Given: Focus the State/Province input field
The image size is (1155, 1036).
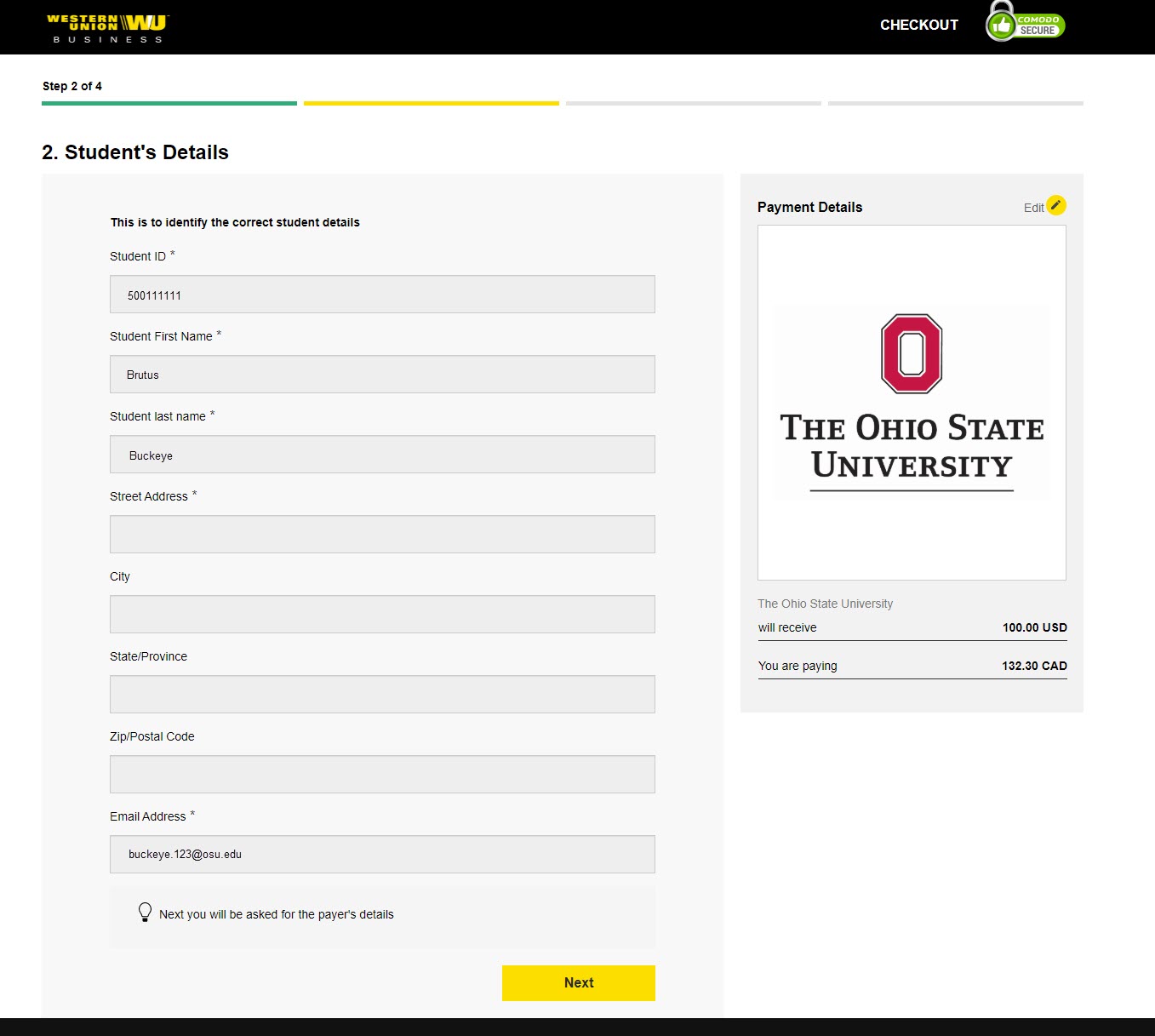Looking at the screenshot, I should click(x=382, y=695).
